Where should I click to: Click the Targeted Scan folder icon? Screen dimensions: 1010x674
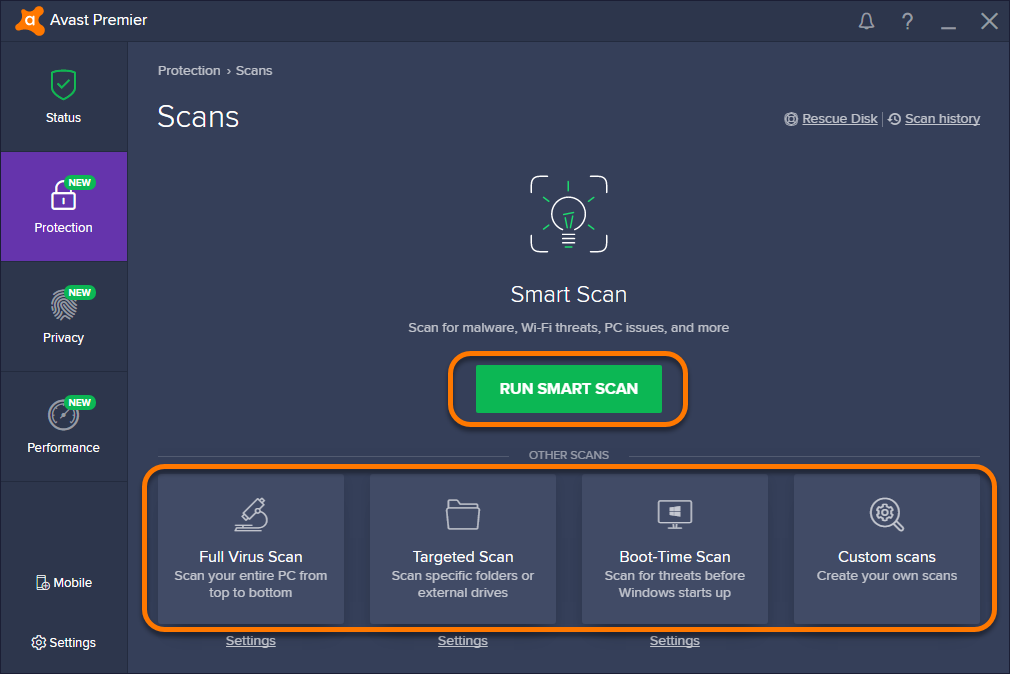point(462,514)
